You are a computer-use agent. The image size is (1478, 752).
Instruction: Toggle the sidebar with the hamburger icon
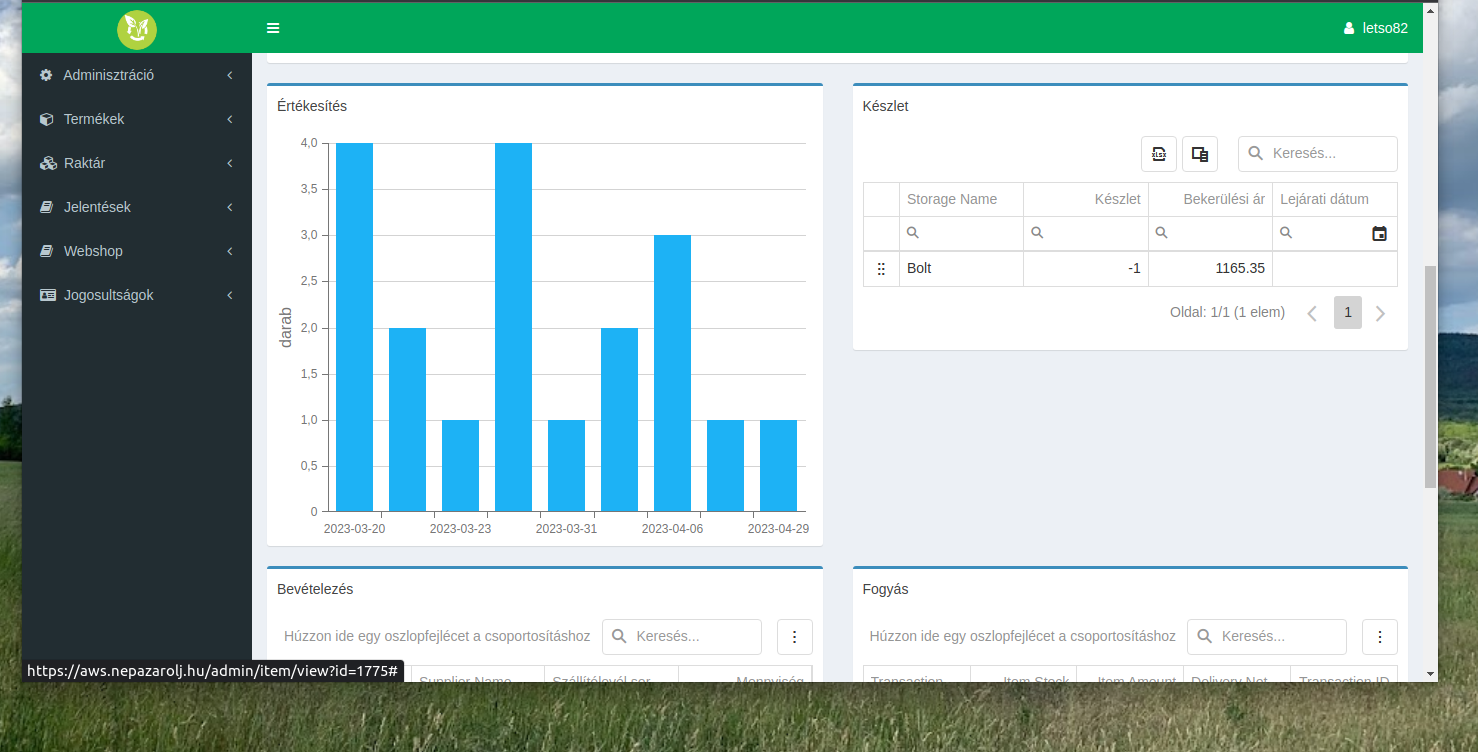[x=273, y=28]
